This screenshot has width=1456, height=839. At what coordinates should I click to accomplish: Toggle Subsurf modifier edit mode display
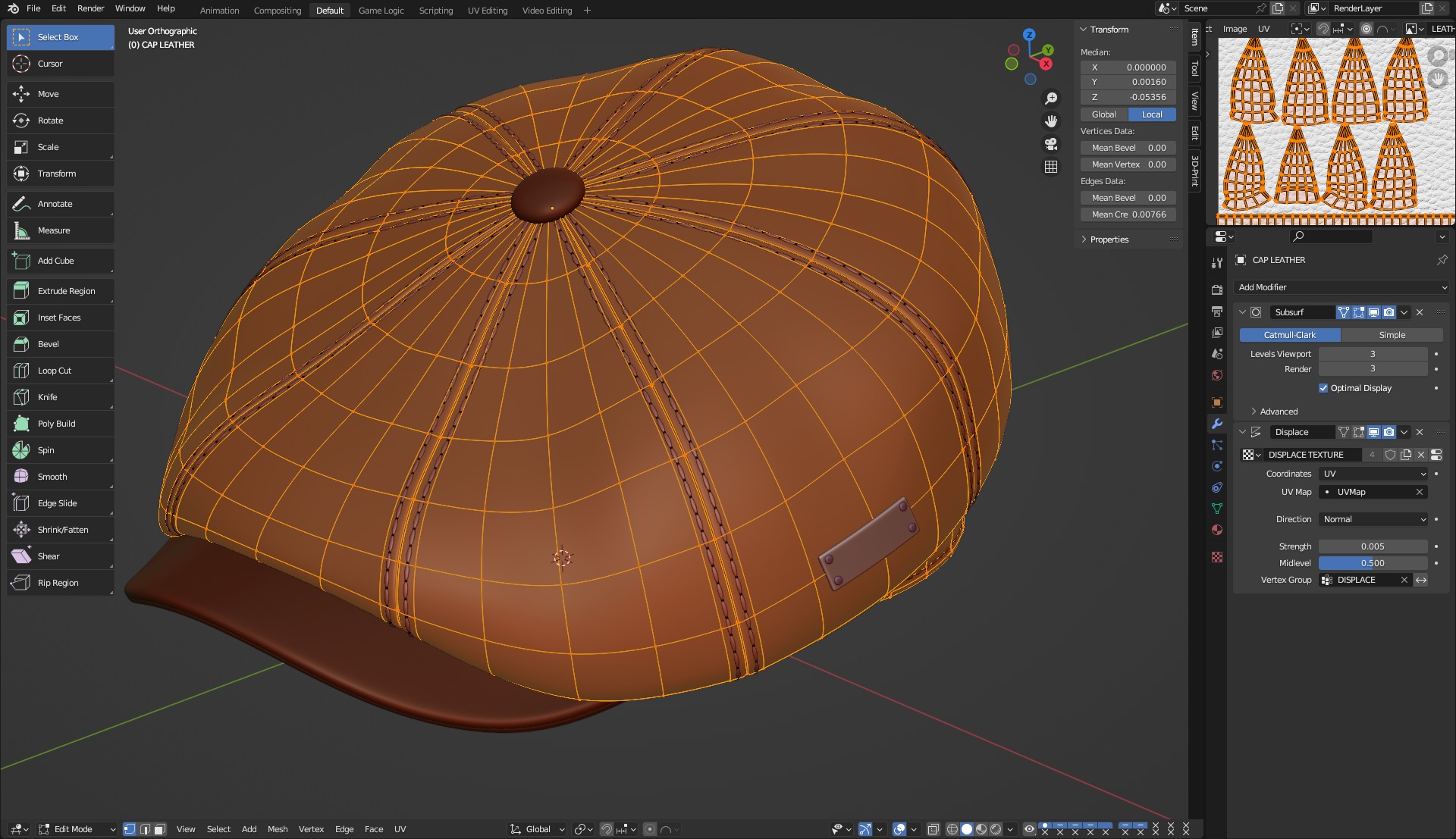1358,312
